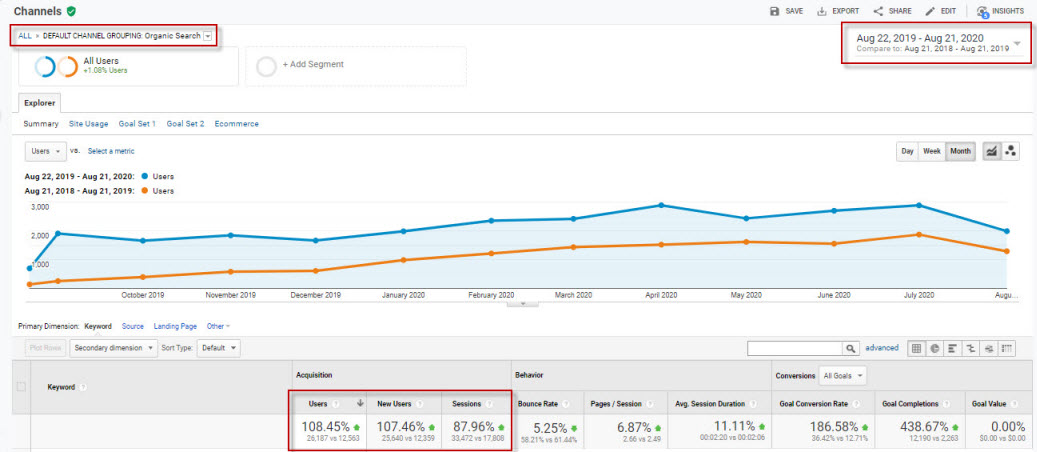
Task: Click inside the table search field
Action: (x=794, y=348)
